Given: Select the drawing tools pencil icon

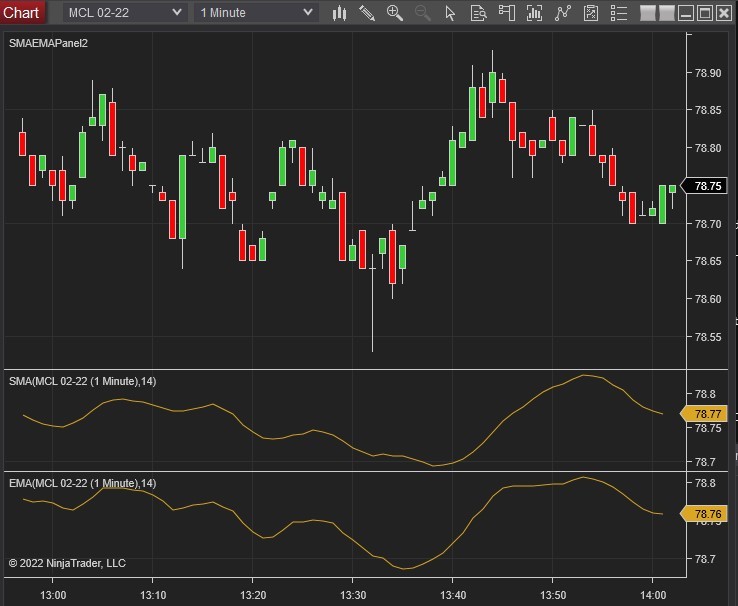Looking at the screenshot, I should point(367,13).
